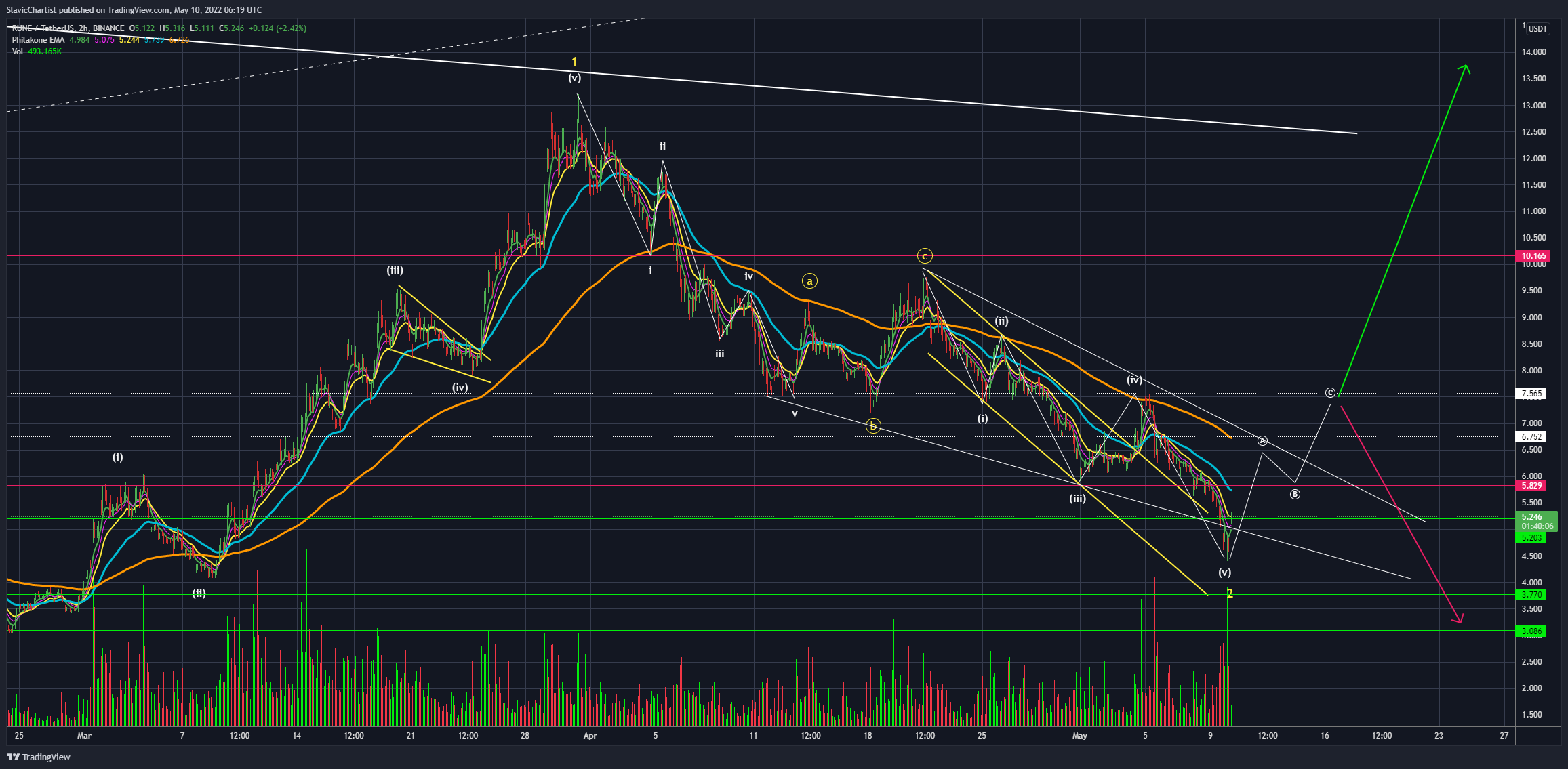Click the 'iv' wave label without parentheses
The image size is (1568, 769).
748,276
